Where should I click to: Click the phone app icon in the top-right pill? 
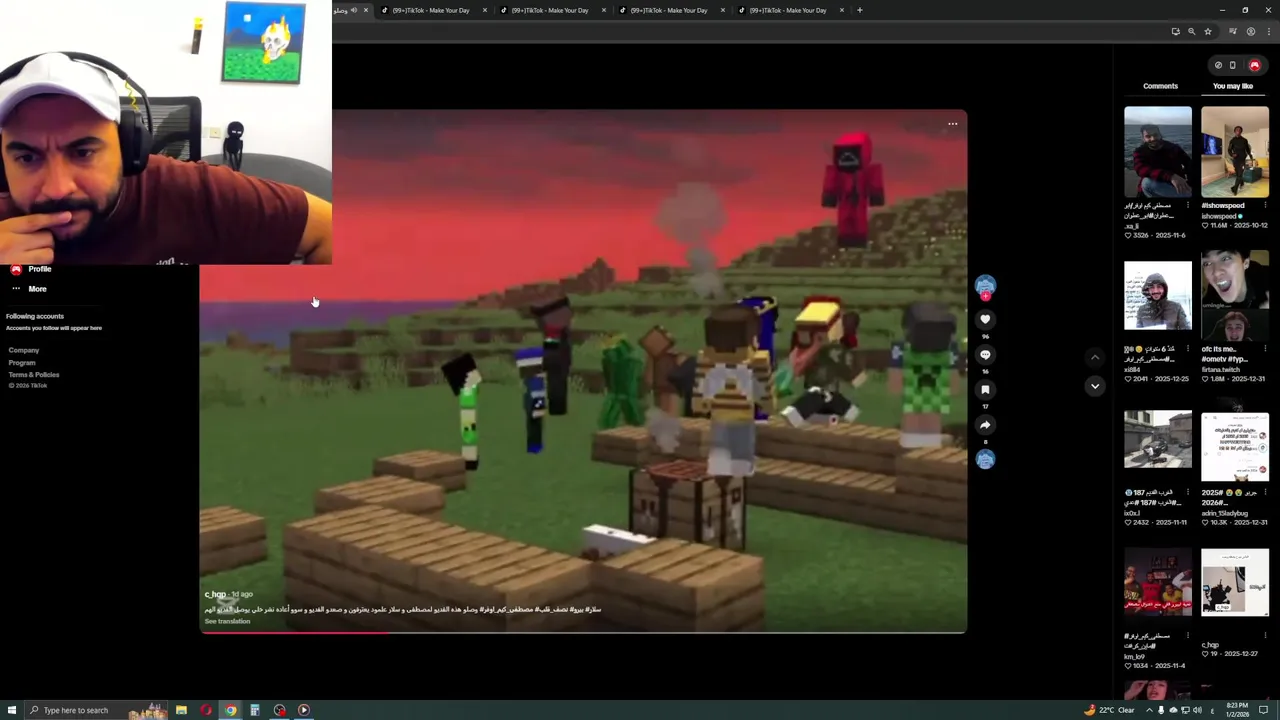[1232, 65]
